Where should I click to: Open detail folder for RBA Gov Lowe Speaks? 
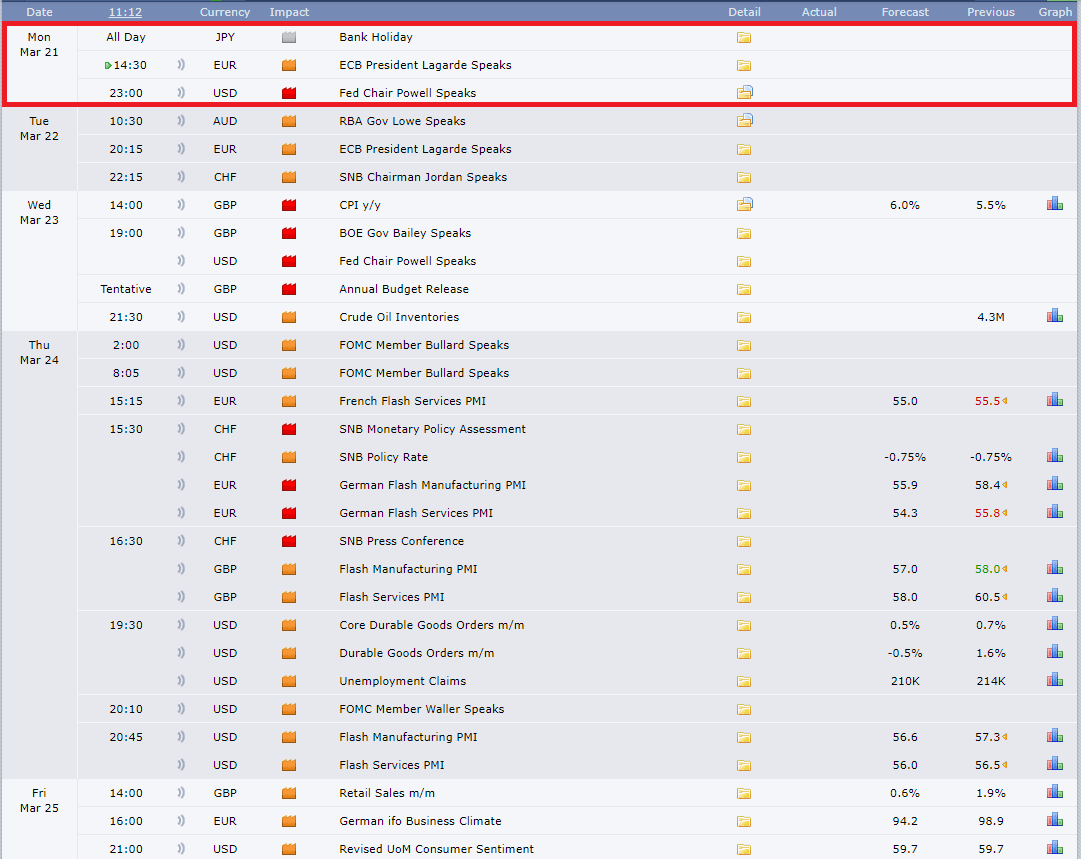[x=744, y=121]
